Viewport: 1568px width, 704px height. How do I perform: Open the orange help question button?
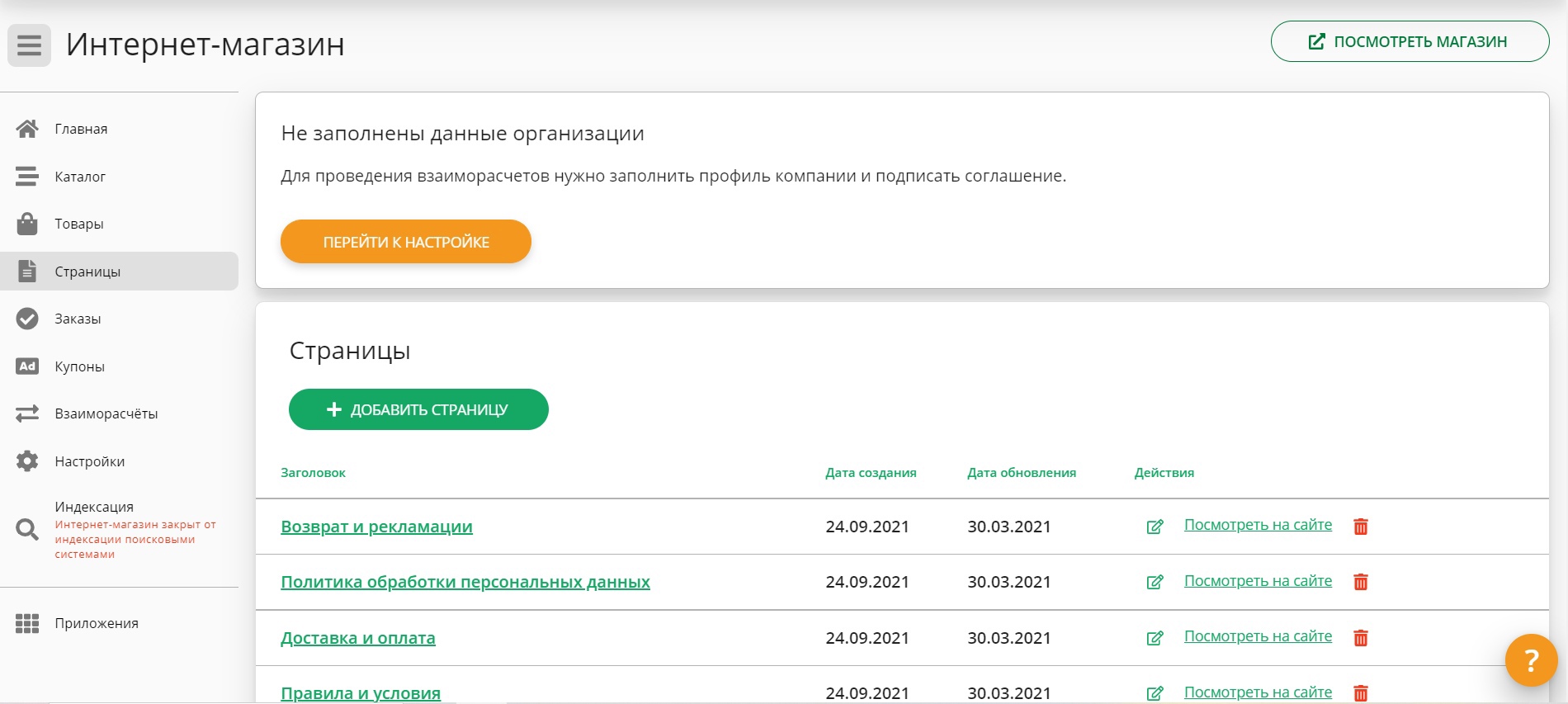(x=1531, y=660)
